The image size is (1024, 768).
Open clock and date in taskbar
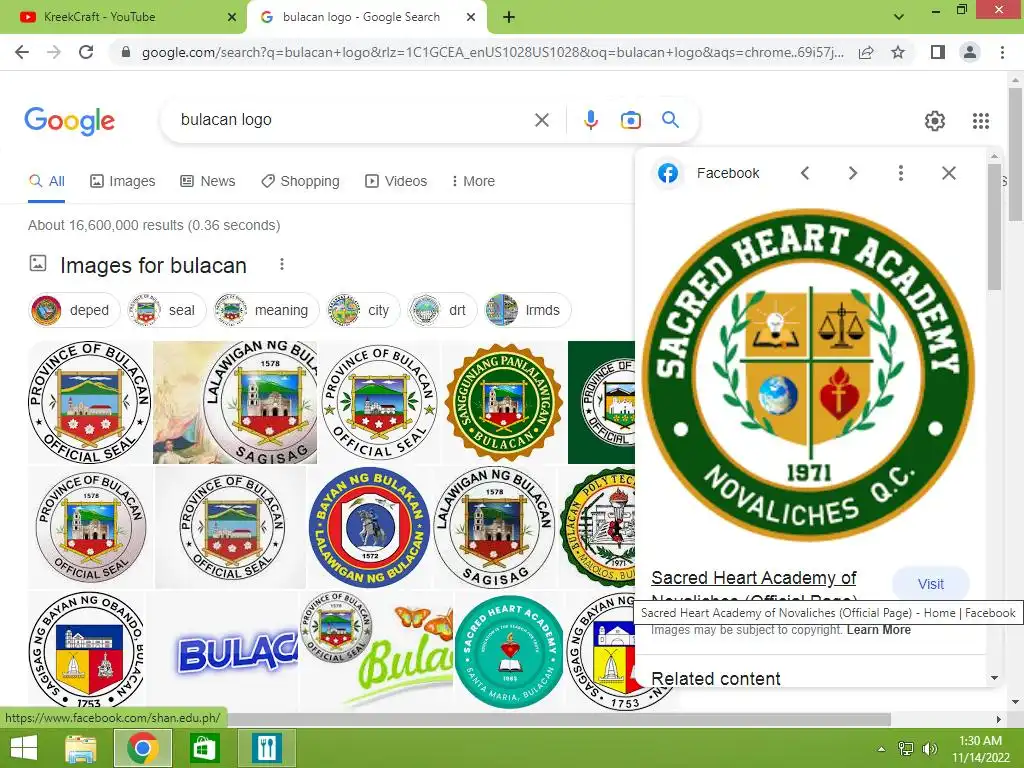[980, 749]
